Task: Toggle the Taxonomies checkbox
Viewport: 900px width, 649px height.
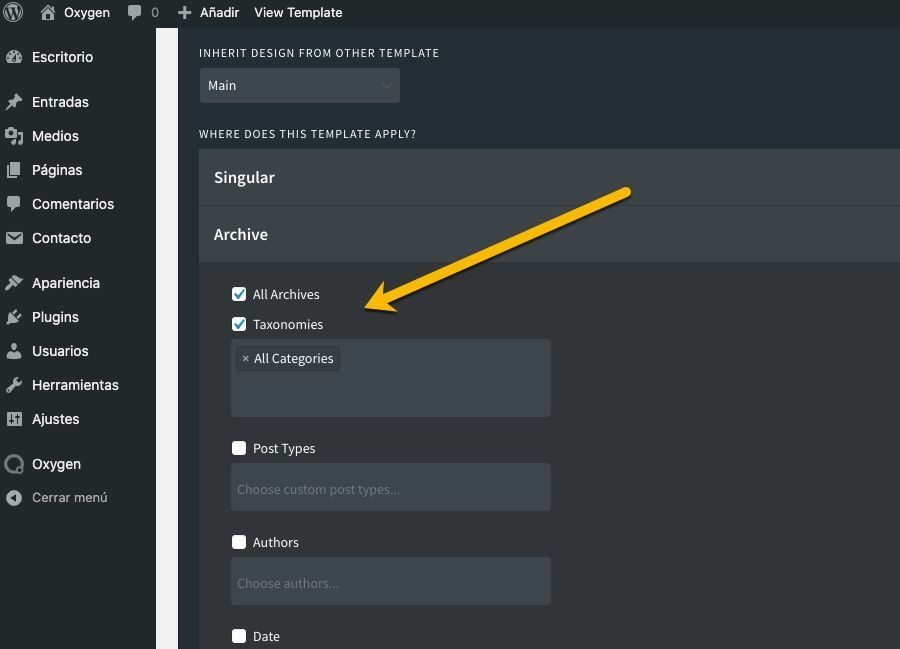Action: pyautogui.click(x=239, y=324)
